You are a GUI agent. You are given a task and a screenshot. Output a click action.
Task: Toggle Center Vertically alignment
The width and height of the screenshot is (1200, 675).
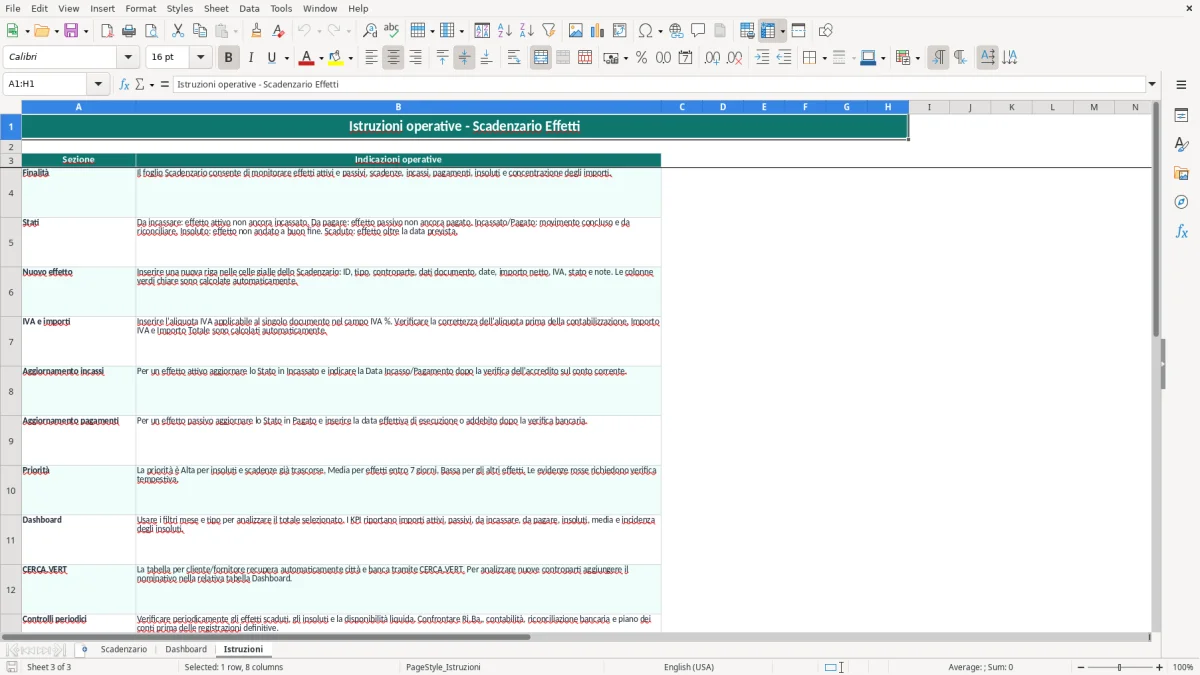464,58
